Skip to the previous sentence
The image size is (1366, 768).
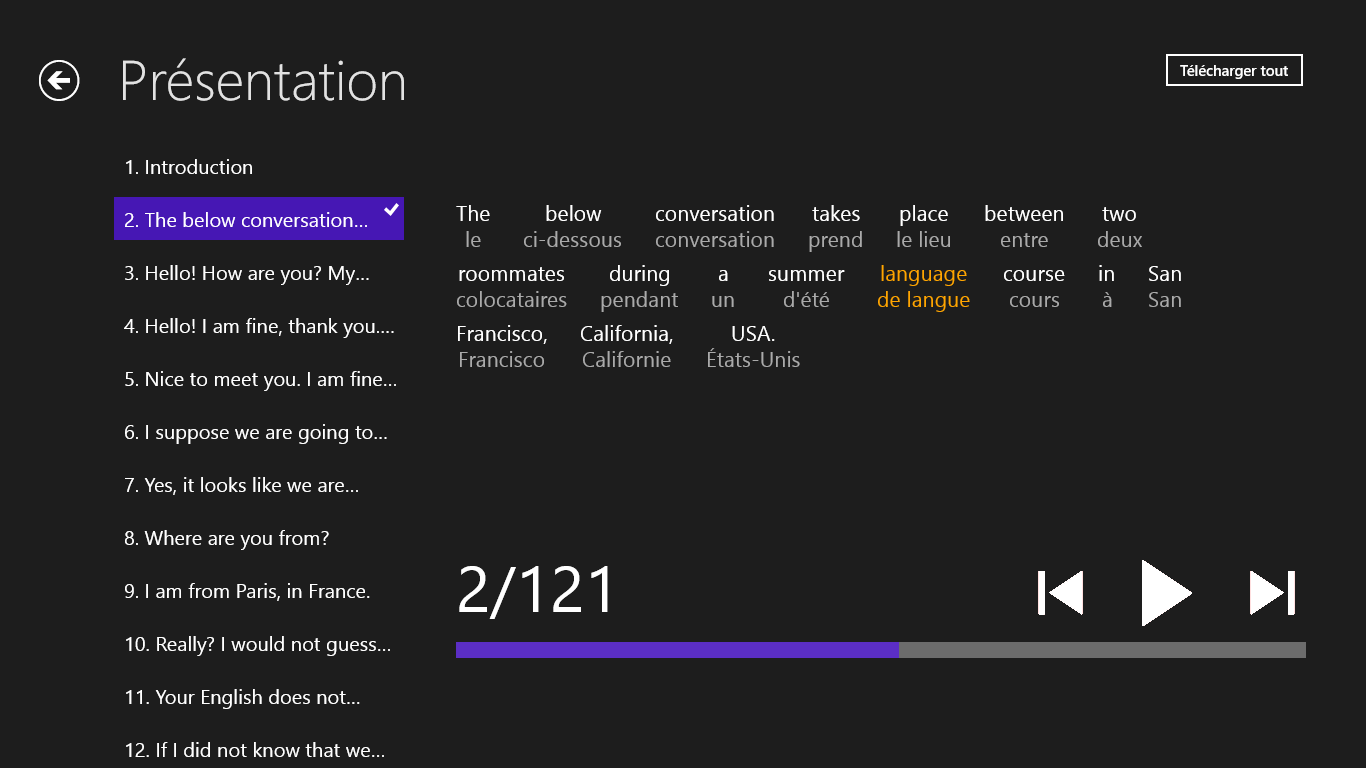1060,593
